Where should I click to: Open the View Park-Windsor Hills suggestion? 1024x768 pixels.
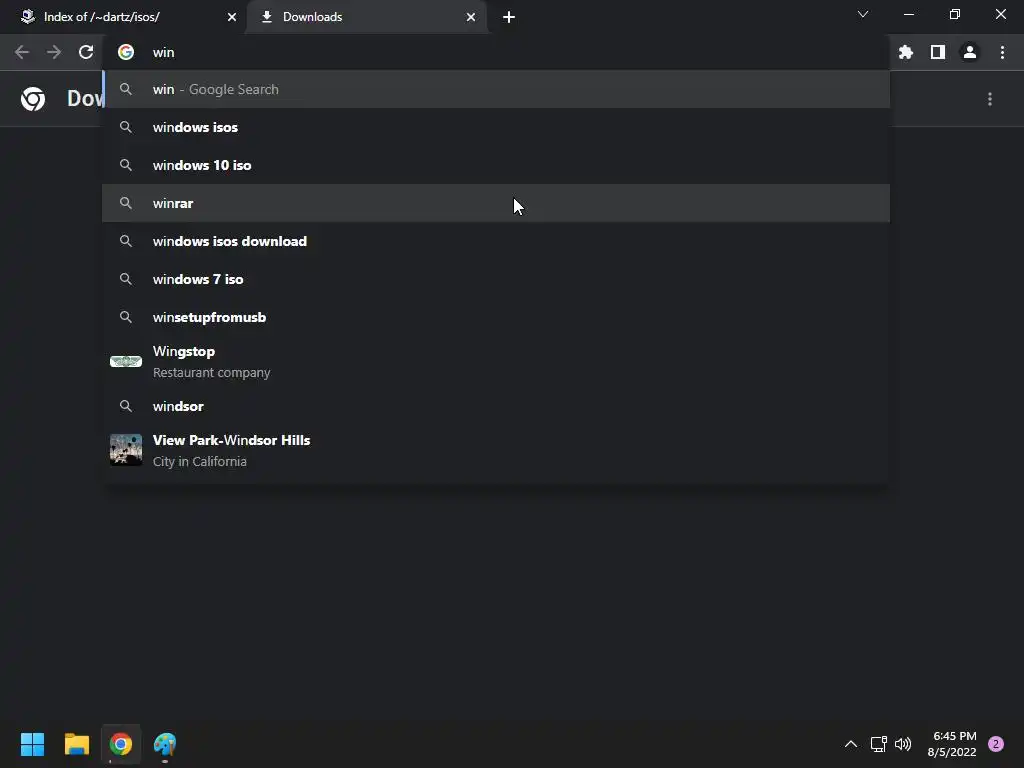496,451
